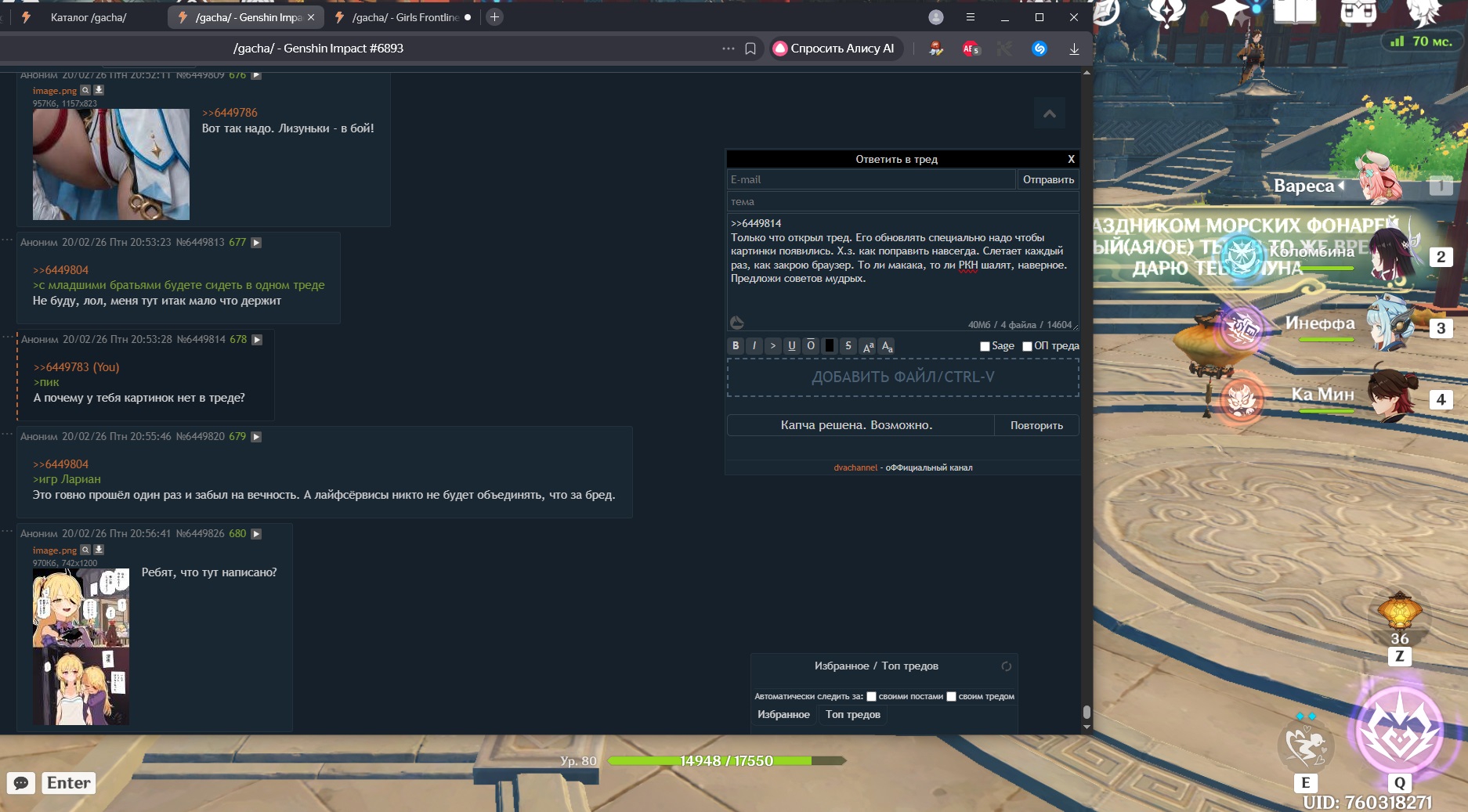Open the Избранное tab in favorites panel
The height and width of the screenshot is (812, 1468).
pos(783,715)
